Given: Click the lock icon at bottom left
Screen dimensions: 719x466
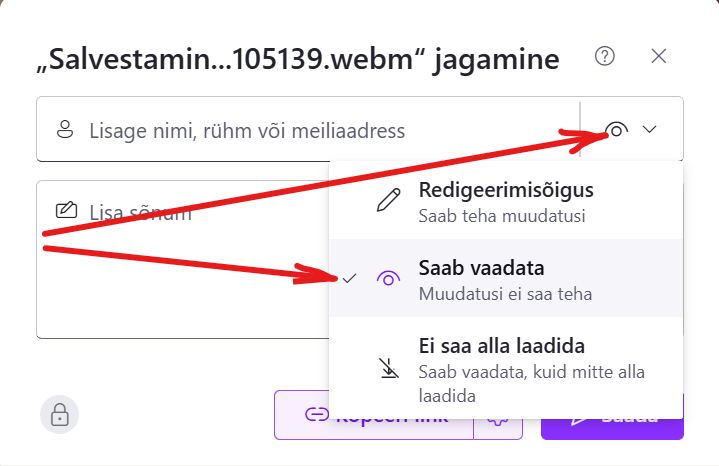Looking at the screenshot, I should (59, 414).
